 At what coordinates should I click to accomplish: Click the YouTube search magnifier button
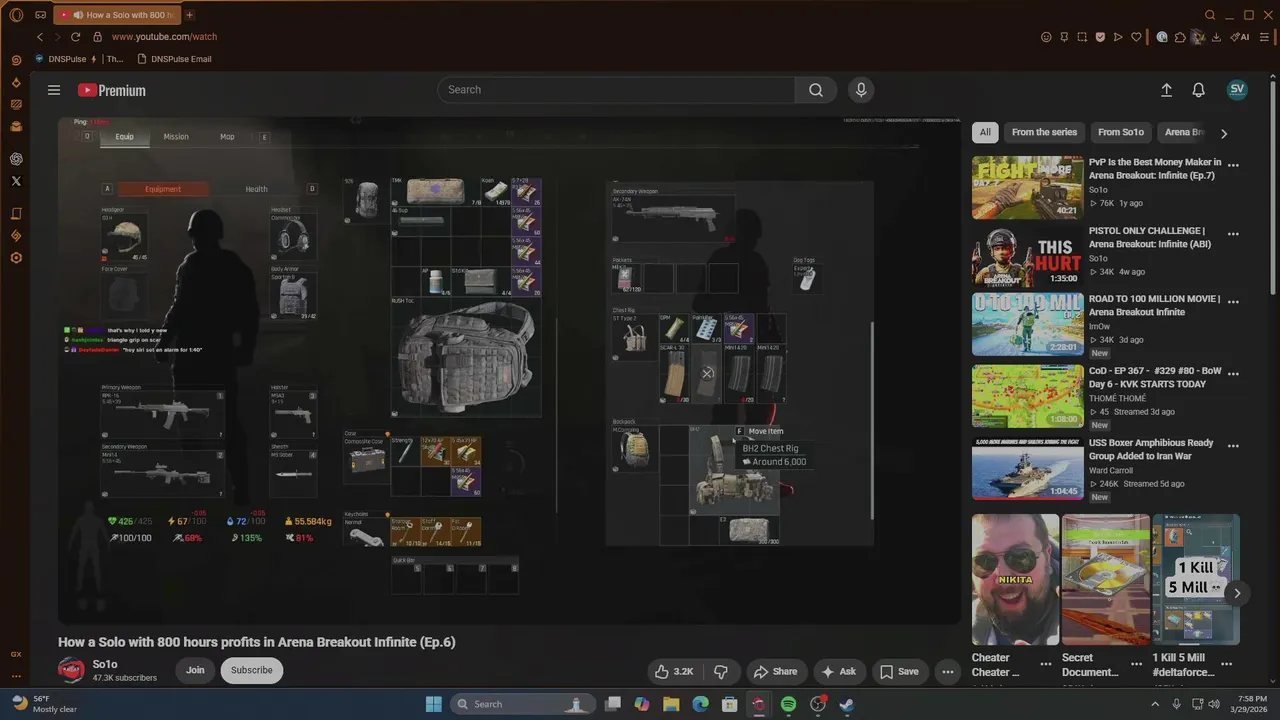[816, 90]
